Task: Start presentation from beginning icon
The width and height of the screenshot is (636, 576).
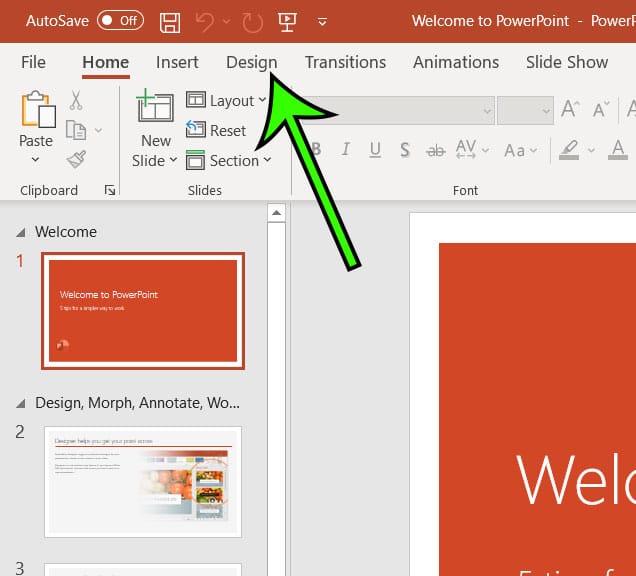Action: (x=287, y=21)
